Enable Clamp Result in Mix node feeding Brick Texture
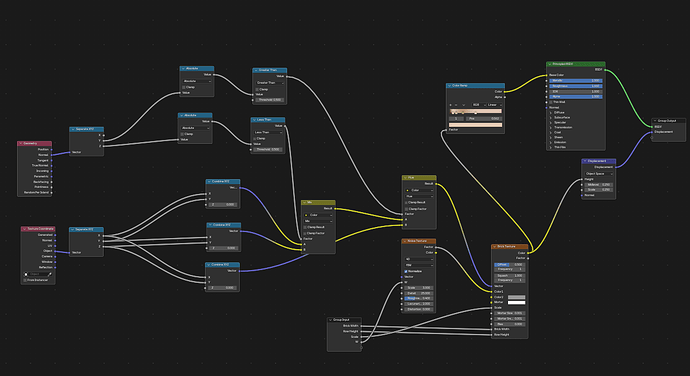The image size is (690, 376). [x=406, y=203]
